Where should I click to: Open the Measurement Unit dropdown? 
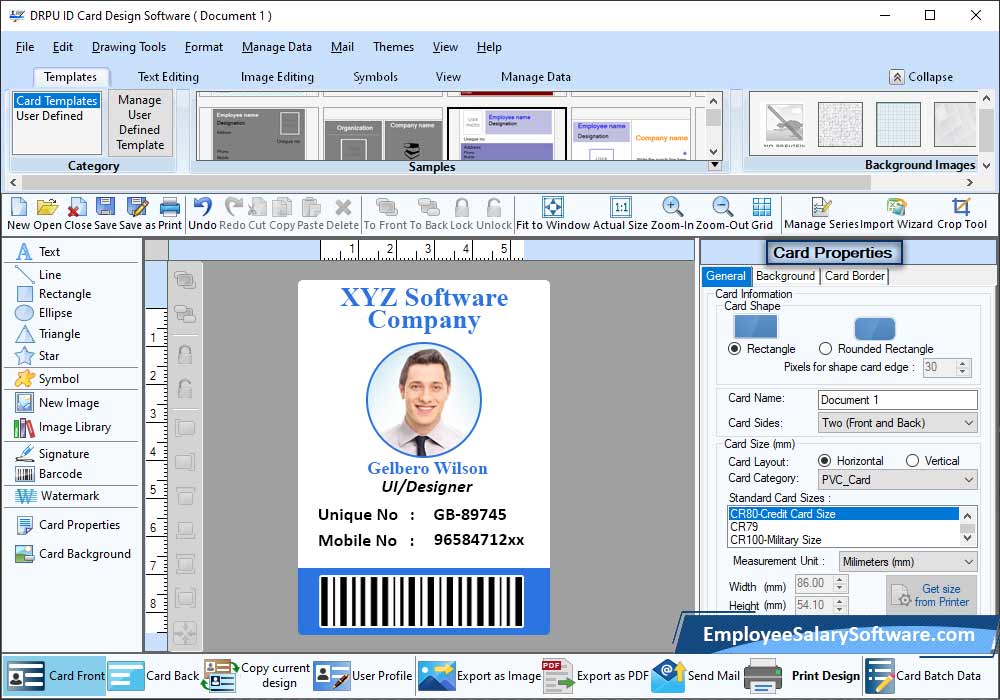pos(908,562)
